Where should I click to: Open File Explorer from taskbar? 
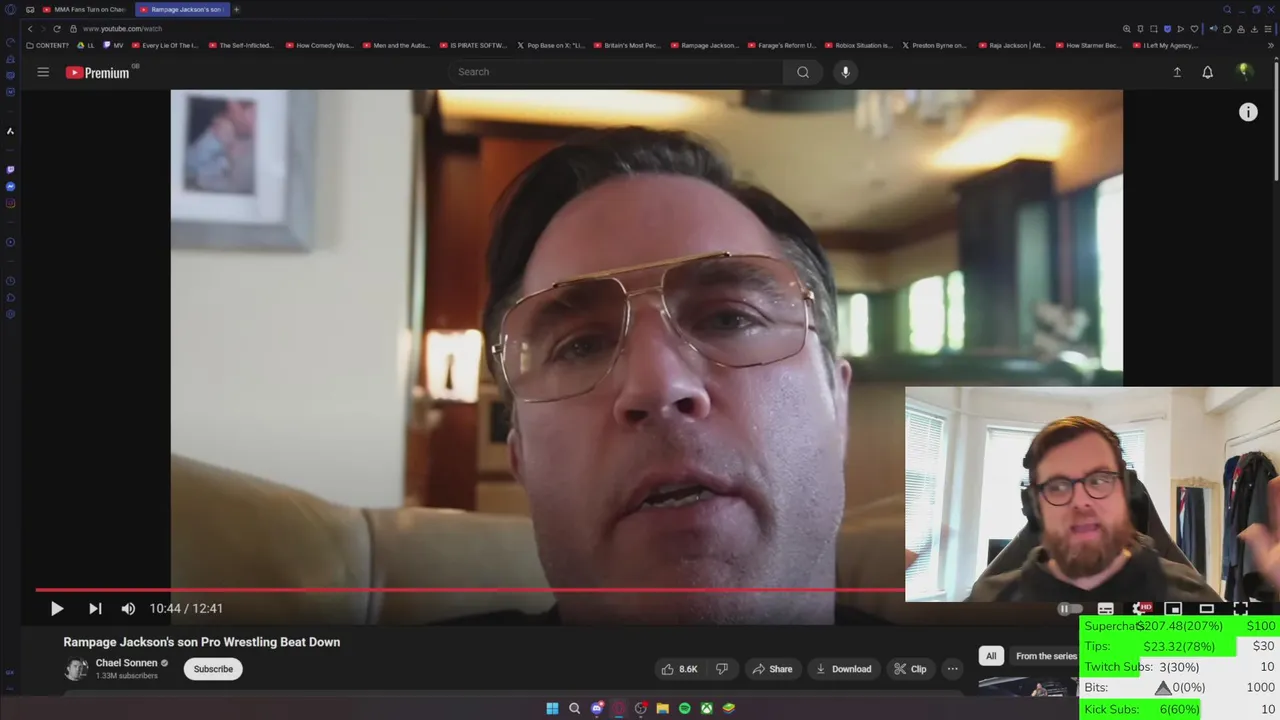[x=662, y=708]
